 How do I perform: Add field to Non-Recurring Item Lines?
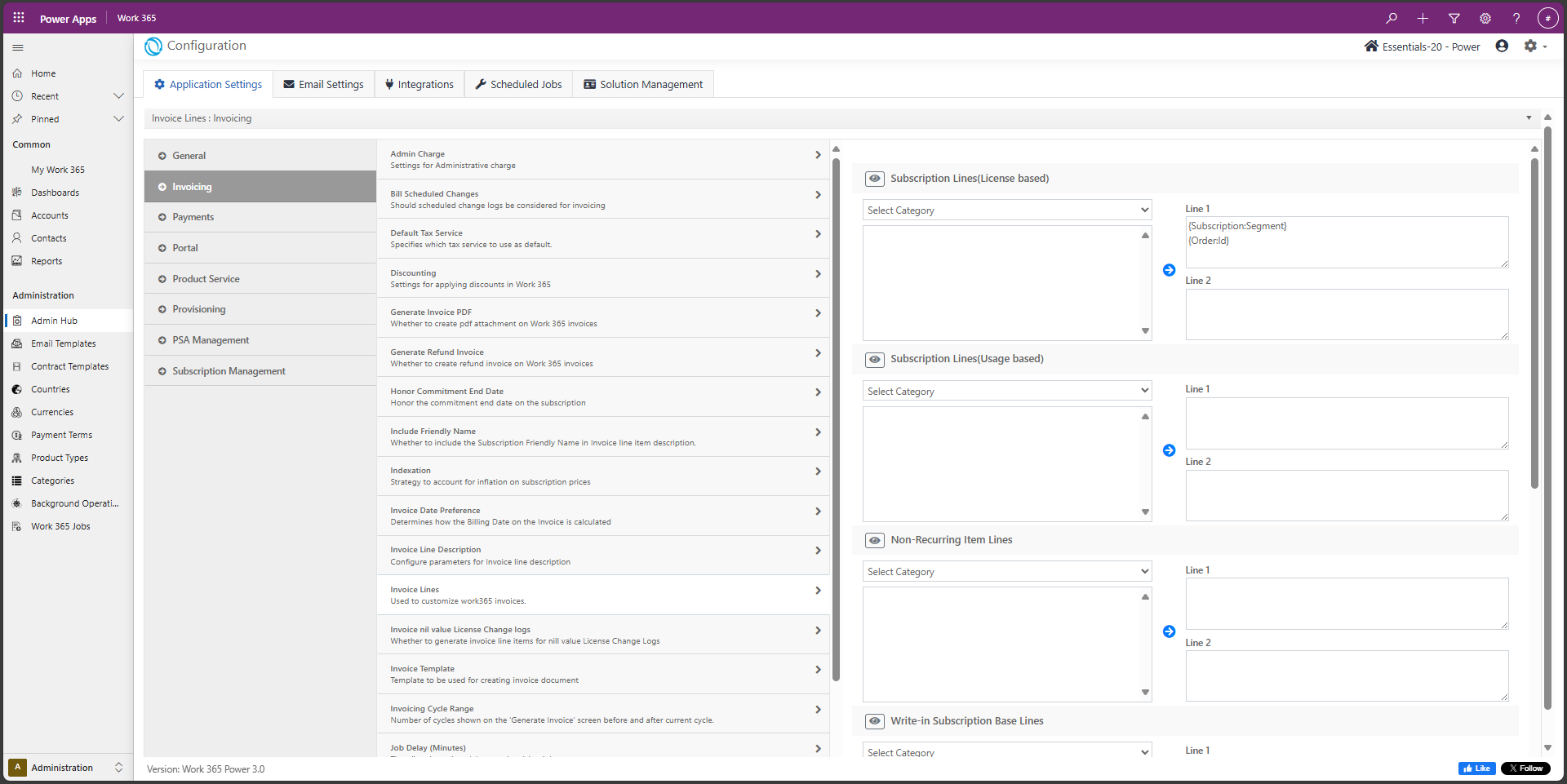pyautogui.click(x=1169, y=631)
